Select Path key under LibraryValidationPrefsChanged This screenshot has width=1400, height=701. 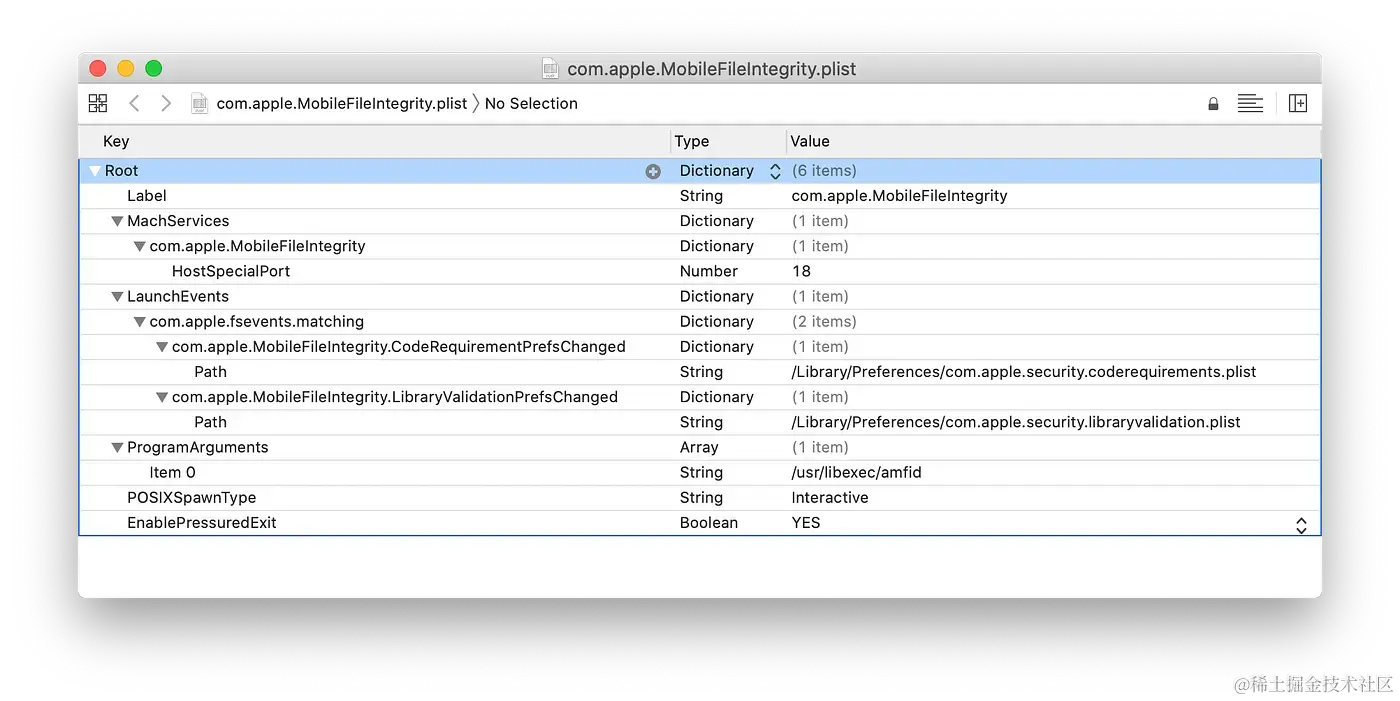(211, 422)
